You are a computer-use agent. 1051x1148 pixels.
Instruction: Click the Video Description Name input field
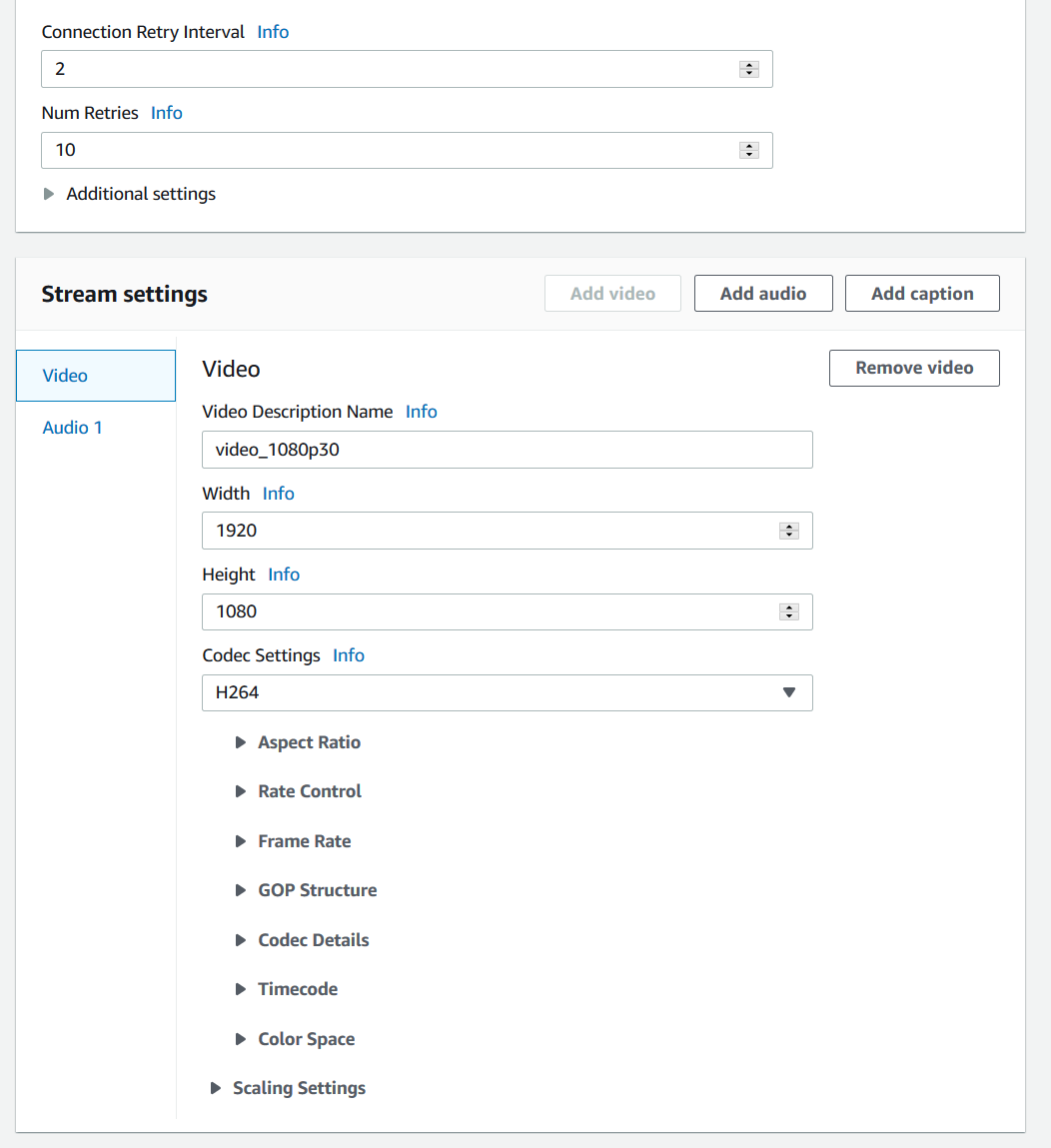coord(508,450)
